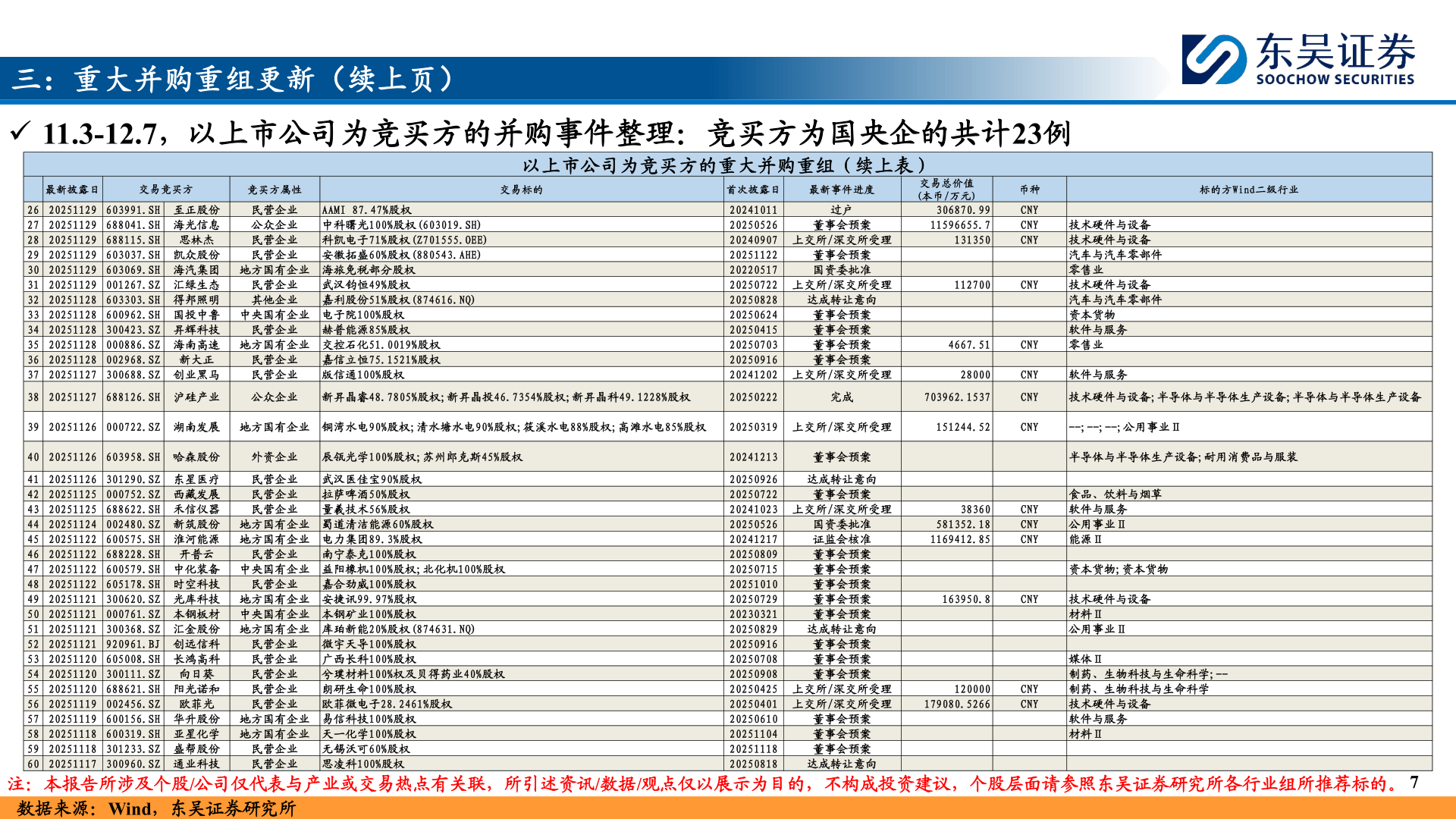Click the buyer name 光库科技
This screenshot has width=1456, height=819.
click(196, 600)
